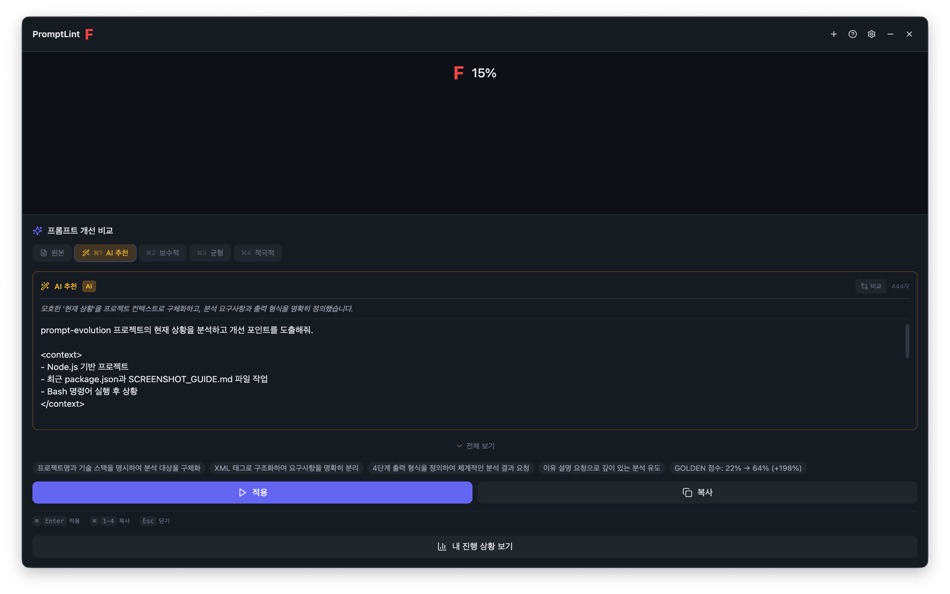Open settings via the gear icon
This screenshot has width=950, height=594.
pyautogui.click(x=871, y=35)
